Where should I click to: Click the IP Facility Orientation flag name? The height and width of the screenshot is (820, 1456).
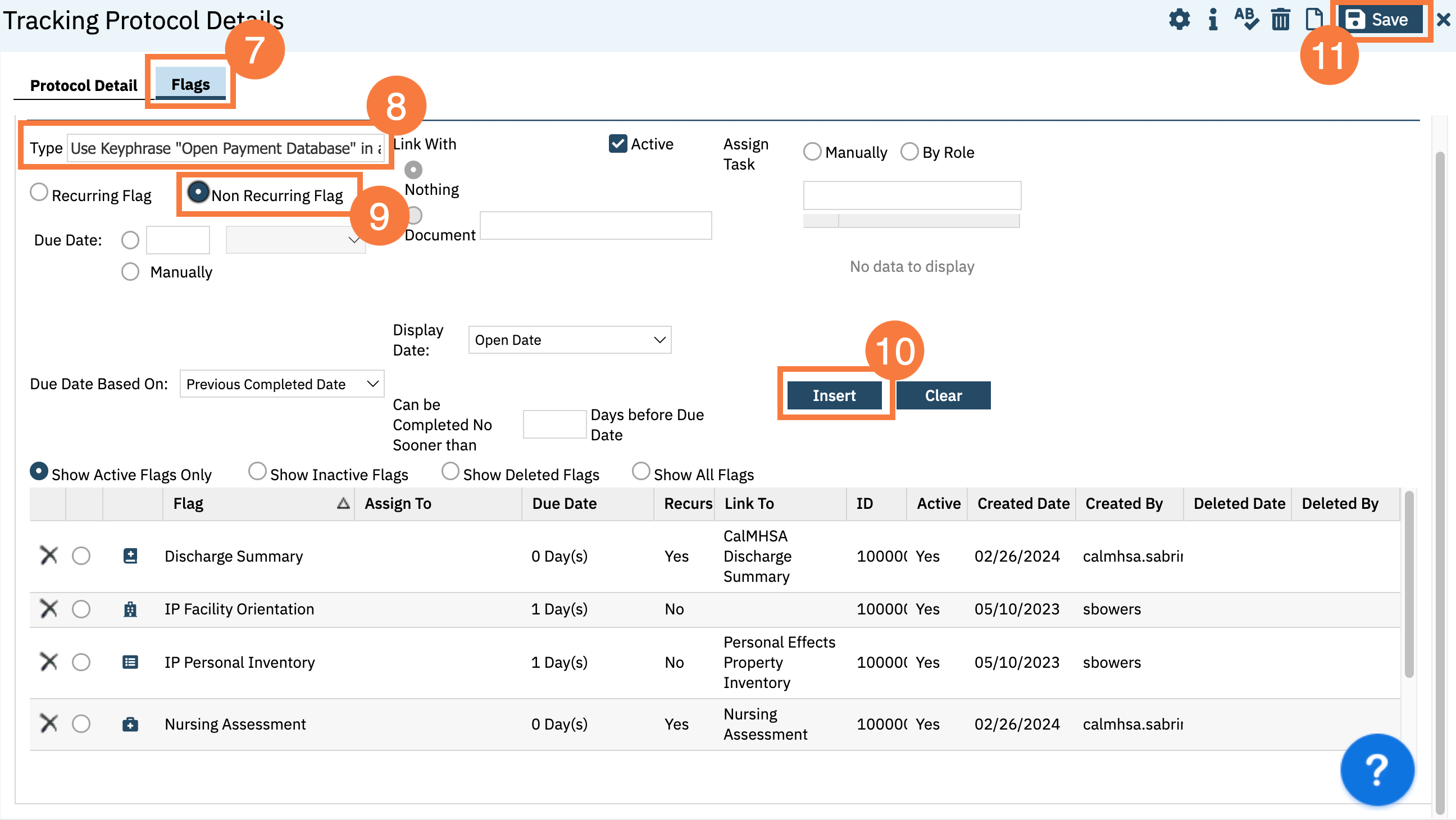(x=239, y=609)
